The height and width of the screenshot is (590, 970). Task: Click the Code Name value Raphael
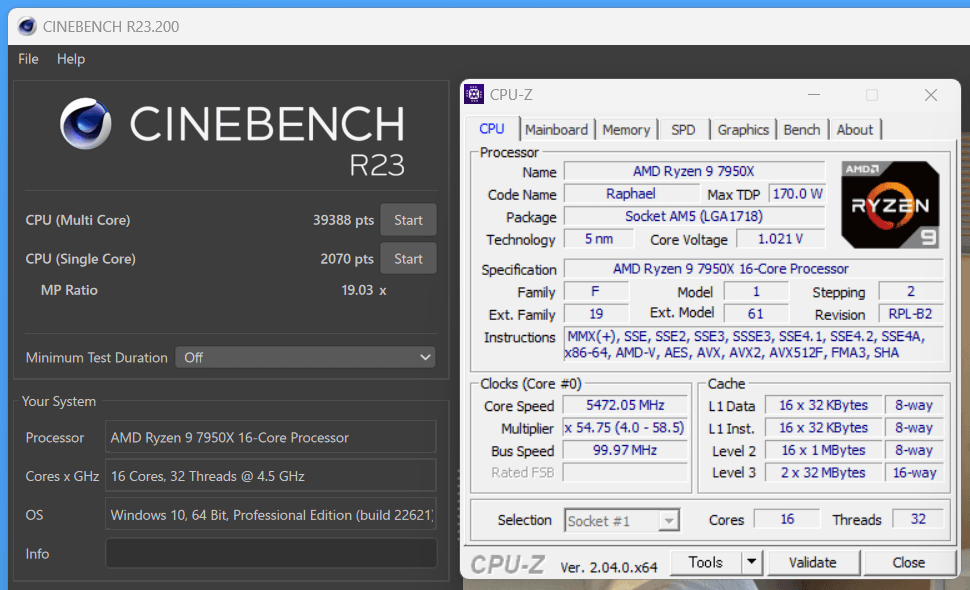coord(631,194)
